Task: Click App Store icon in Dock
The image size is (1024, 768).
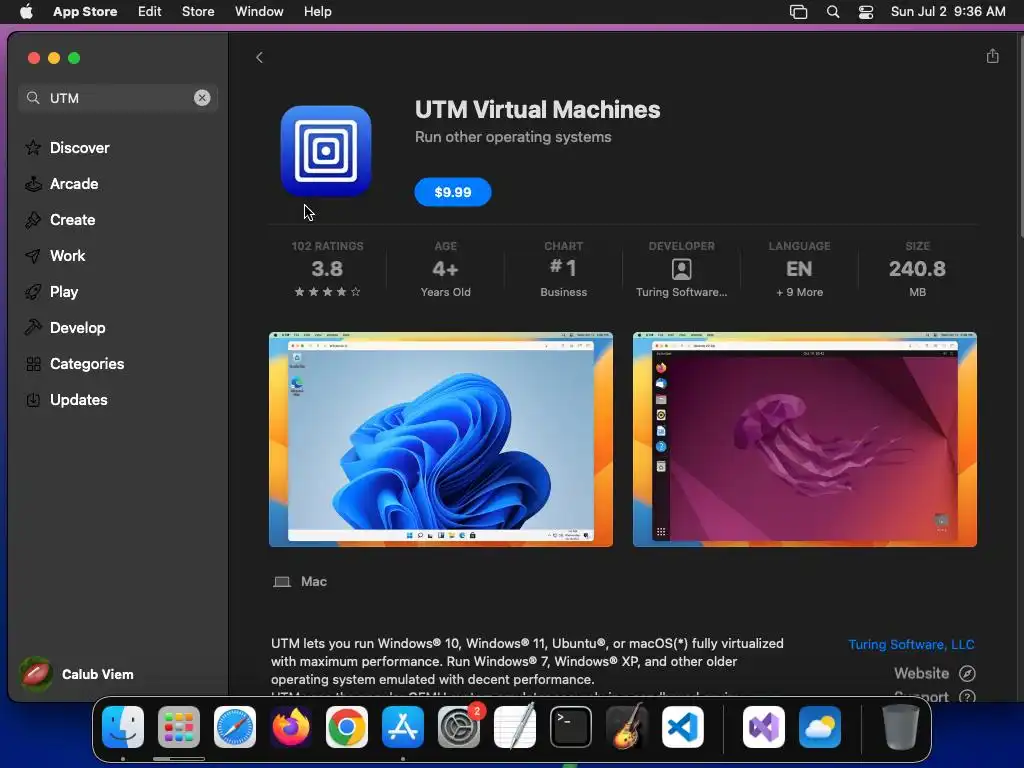Action: click(403, 727)
